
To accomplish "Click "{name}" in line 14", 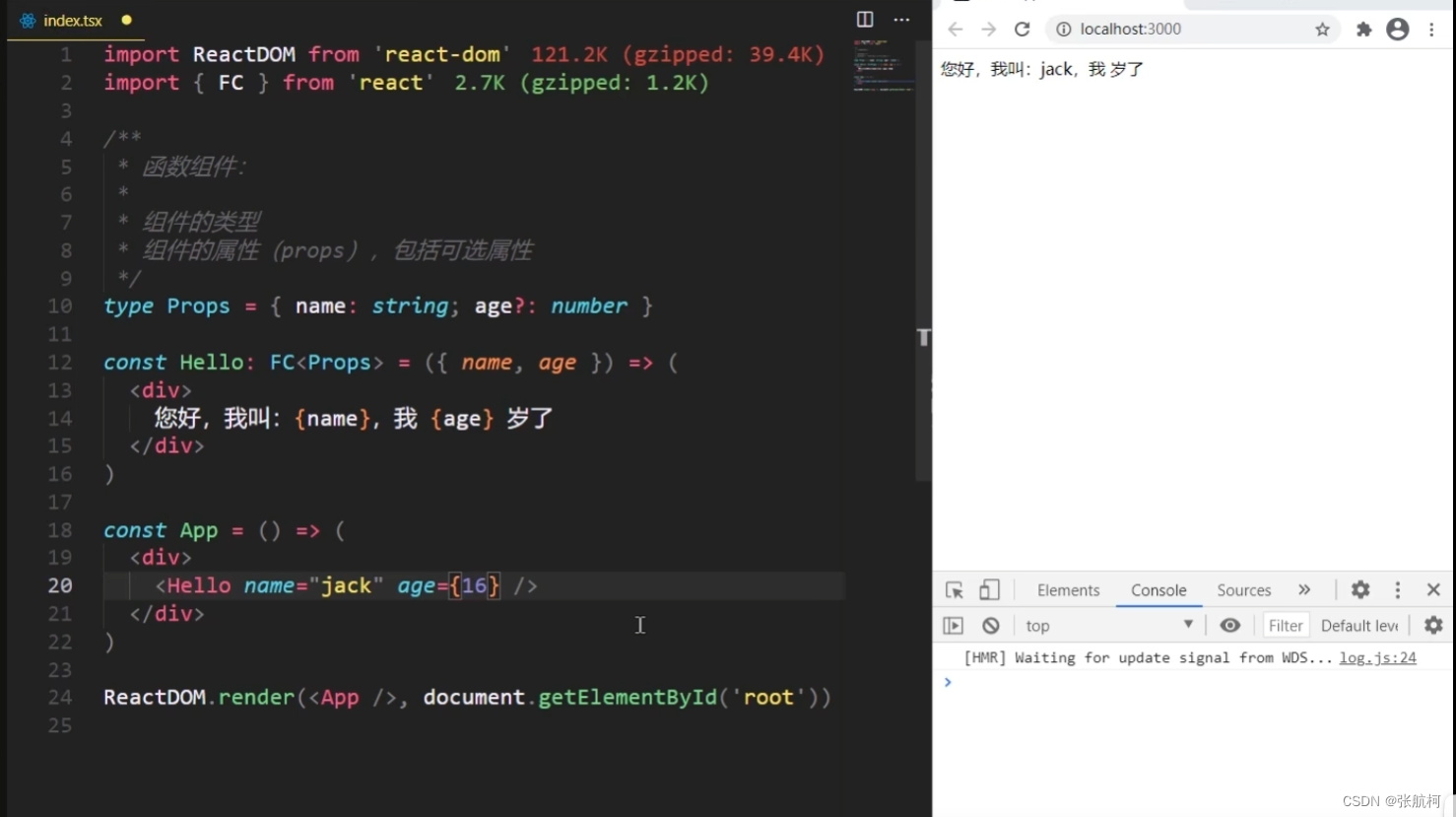I will point(332,419).
